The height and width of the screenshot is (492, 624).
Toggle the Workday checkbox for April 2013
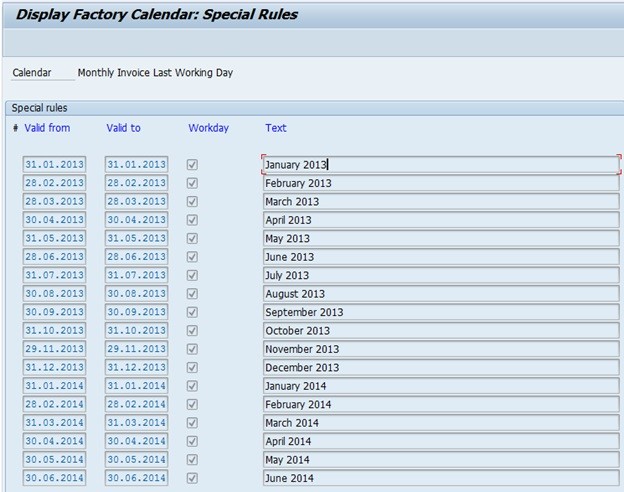[x=192, y=220]
